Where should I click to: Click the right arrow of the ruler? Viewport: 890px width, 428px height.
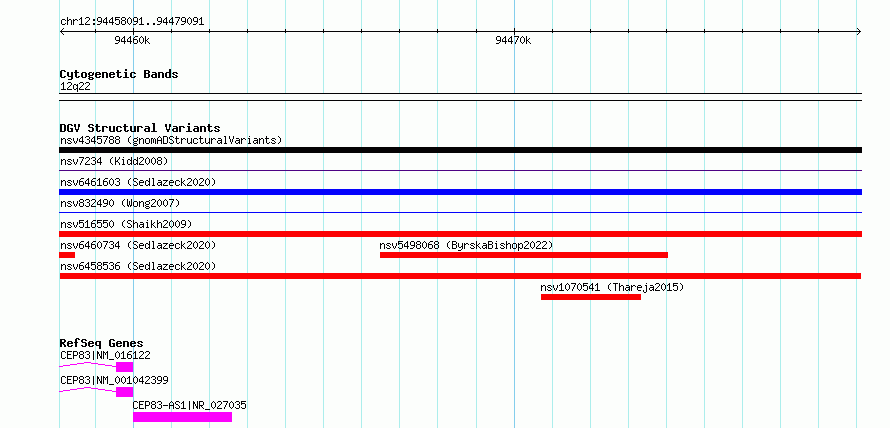[x=859, y=31]
